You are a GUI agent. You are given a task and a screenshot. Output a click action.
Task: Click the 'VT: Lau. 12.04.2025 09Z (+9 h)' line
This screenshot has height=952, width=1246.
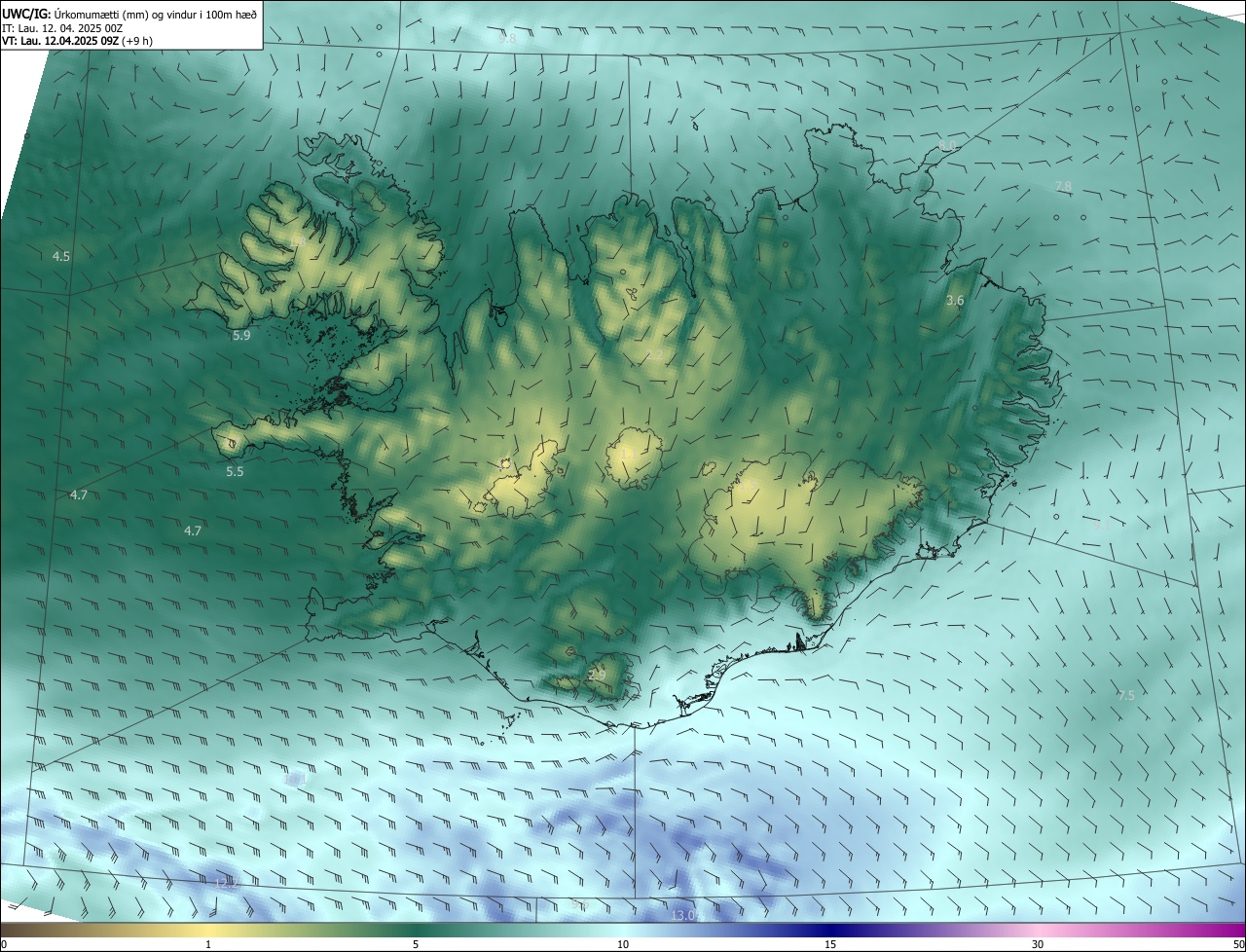pos(77,41)
